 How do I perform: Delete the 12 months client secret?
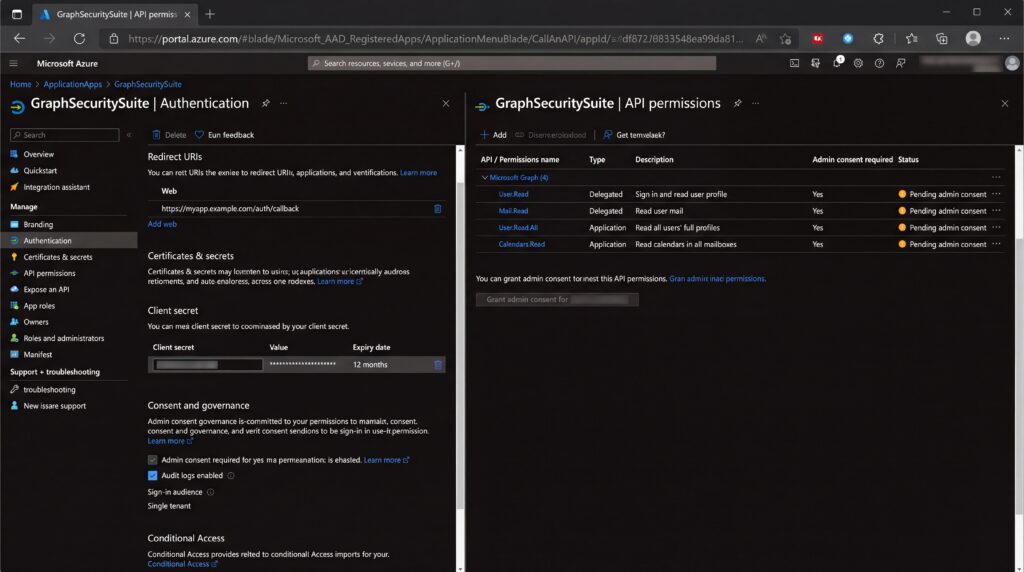438,364
